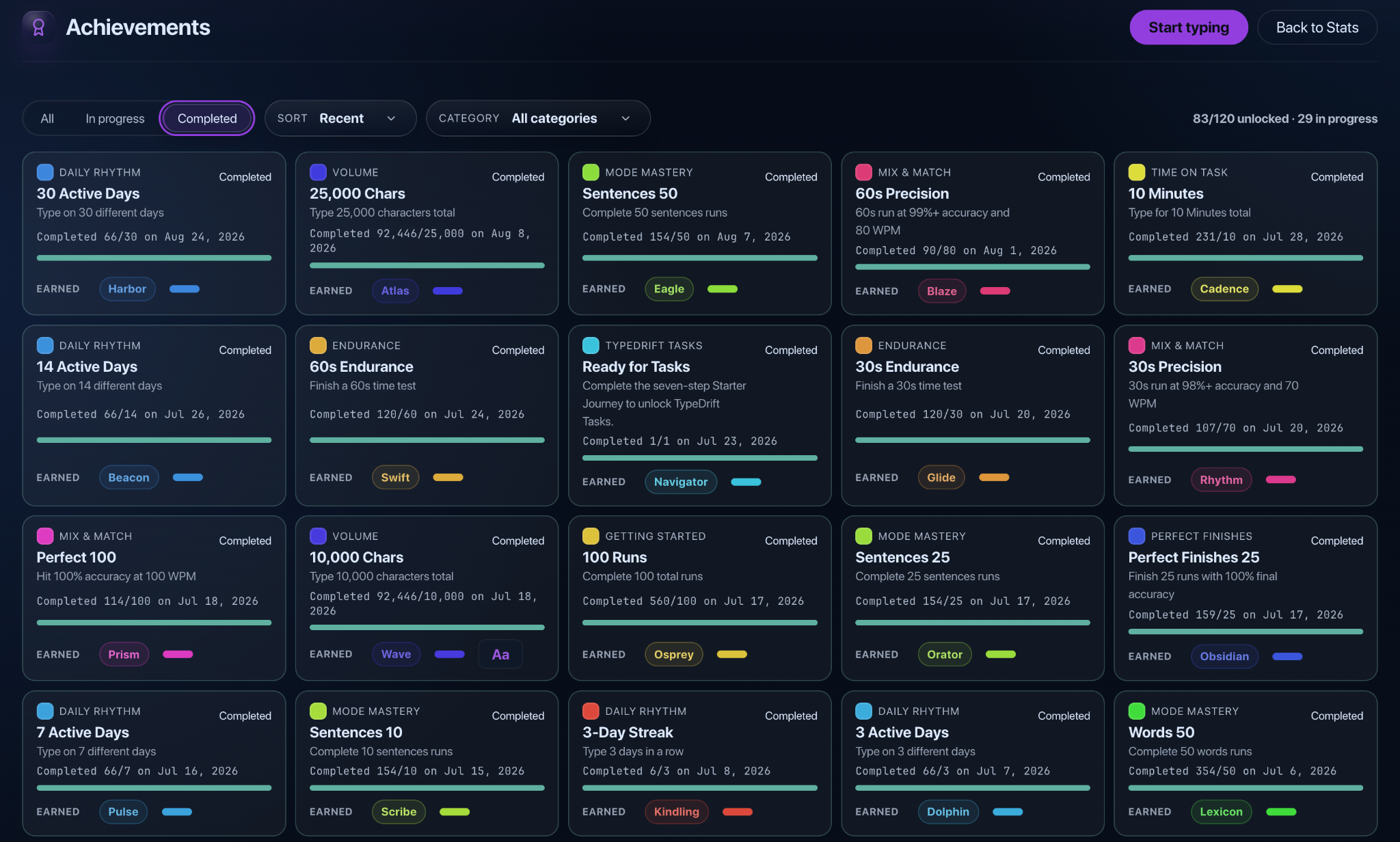Viewport: 1400px width, 842px height.
Task: Click the progress bar on 7 Active Days card
Action: pos(154,788)
